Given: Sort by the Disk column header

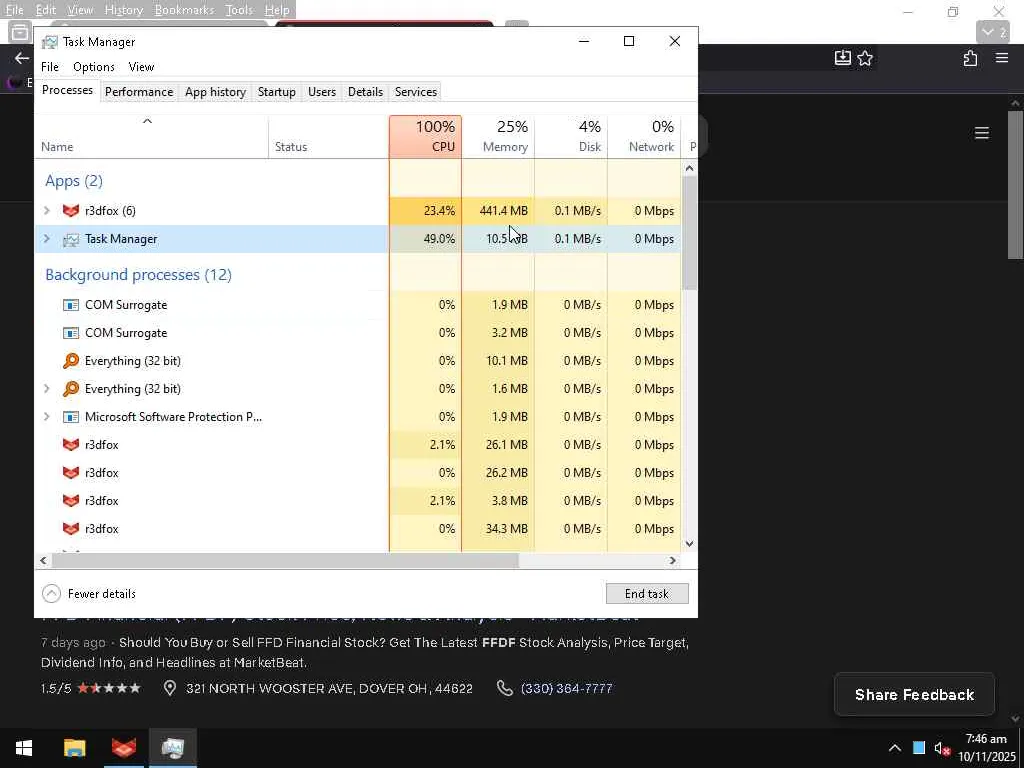Looking at the screenshot, I should pyautogui.click(x=571, y=136).
